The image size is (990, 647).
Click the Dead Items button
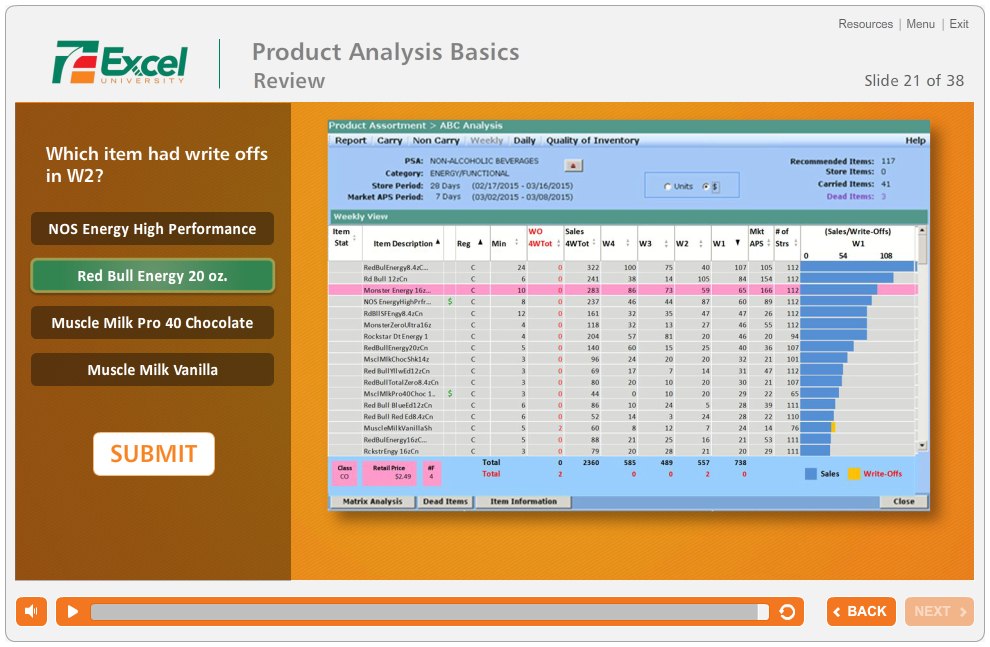(x=445, y=501)
